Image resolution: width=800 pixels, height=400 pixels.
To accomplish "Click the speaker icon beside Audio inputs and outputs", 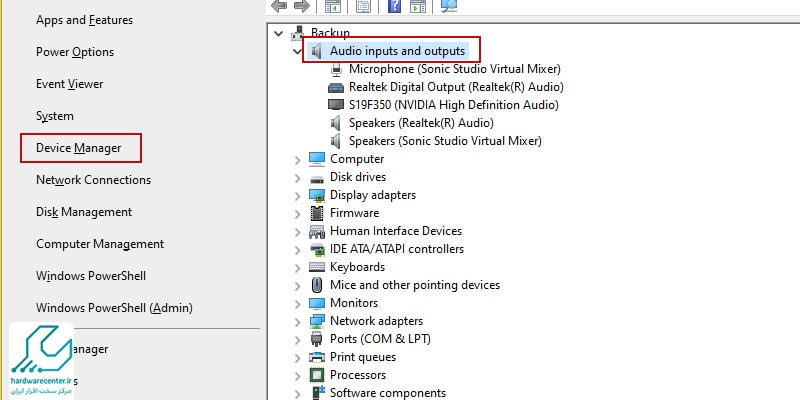I will pos(317,51).
